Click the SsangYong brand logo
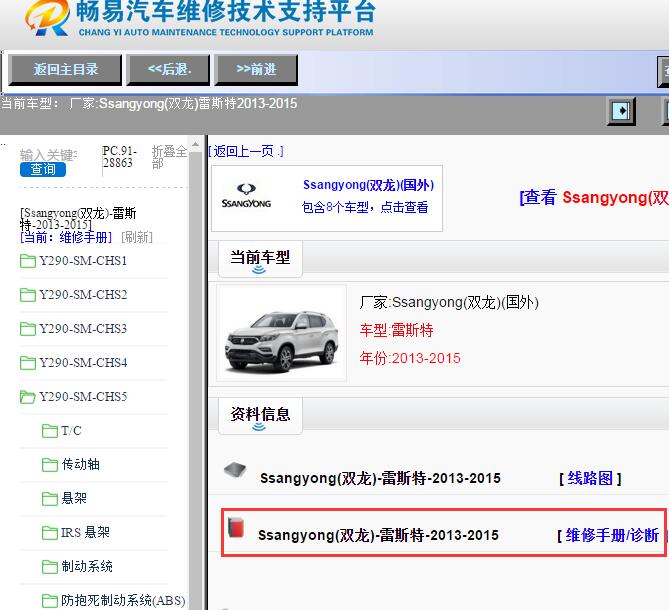 pos(246,196)
